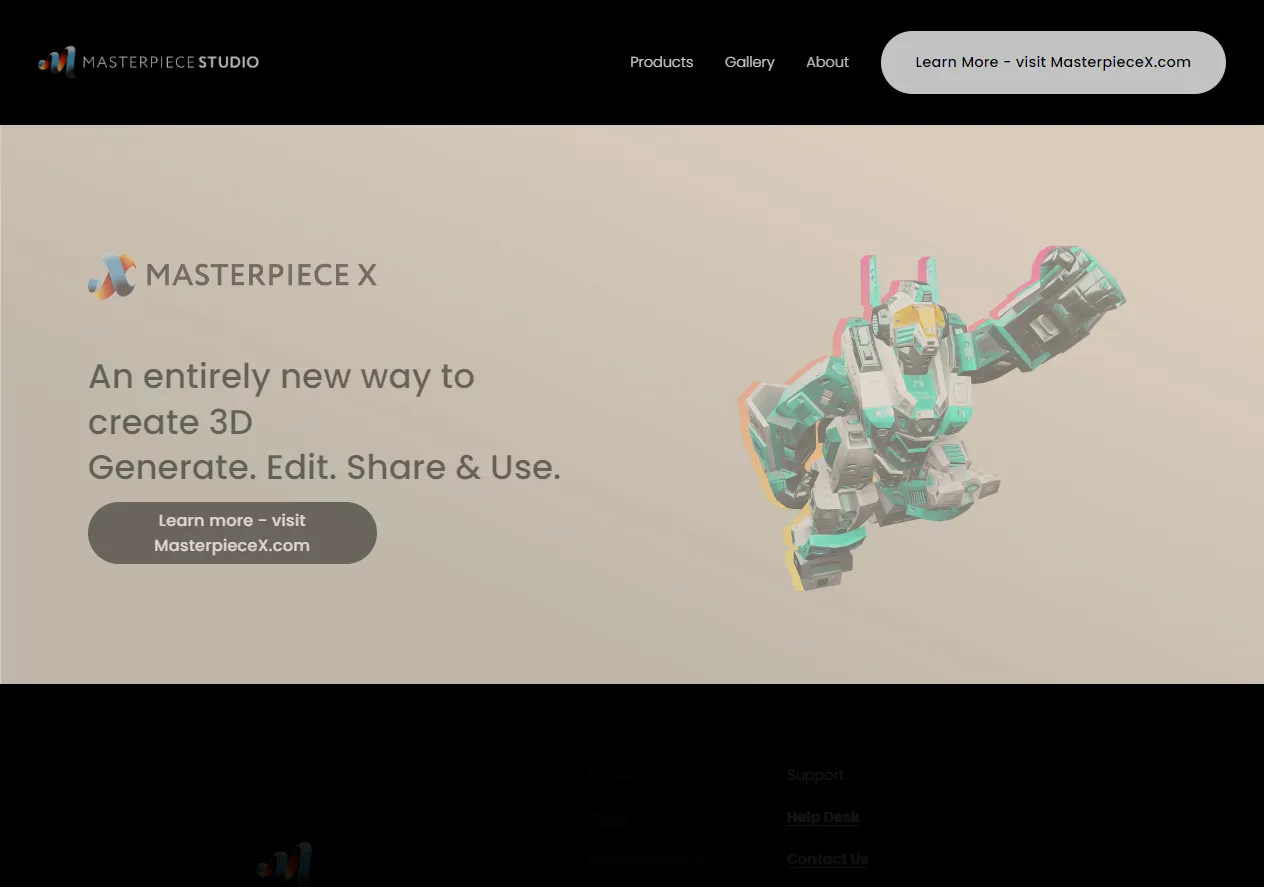Click the Masterpiece Studio logo in header
Image resolution: width=1264 pixels, height=887 pixels.
(x=148, y=62)
